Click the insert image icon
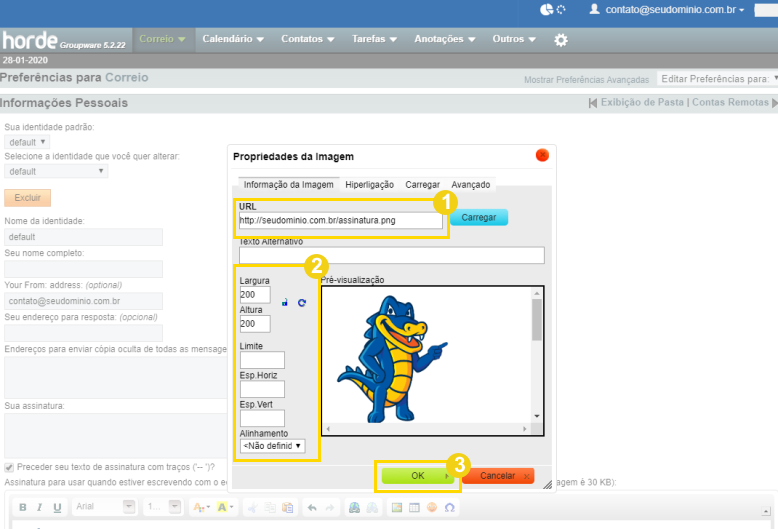The height and width of the screenshot is (529, 778). click(x=396, y=507)
